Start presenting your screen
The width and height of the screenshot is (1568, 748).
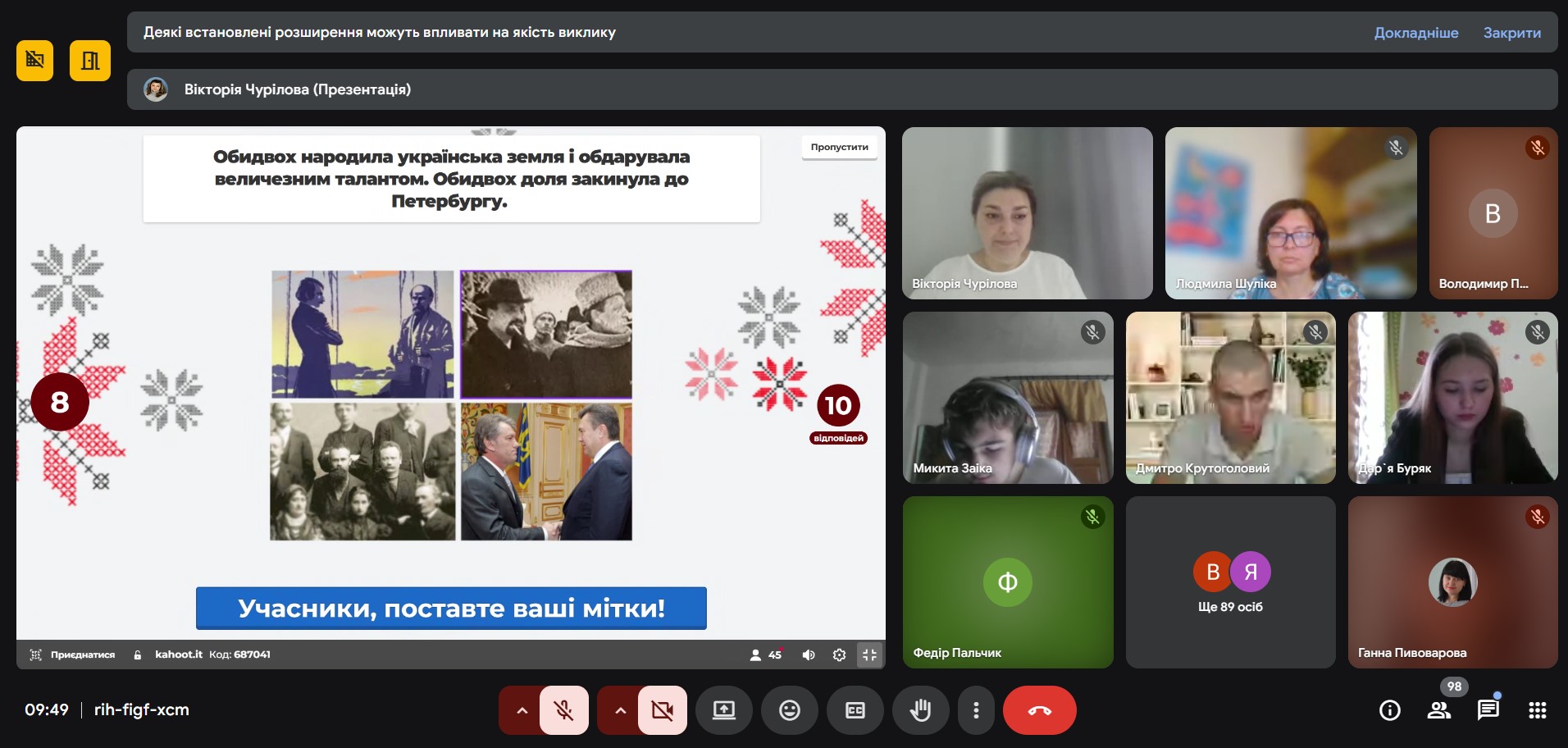tap(724, 710)
